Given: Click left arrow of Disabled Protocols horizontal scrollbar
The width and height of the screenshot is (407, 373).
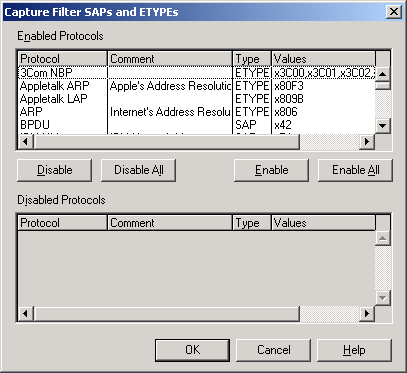Looking at the screenshot, I should [26, 313].
